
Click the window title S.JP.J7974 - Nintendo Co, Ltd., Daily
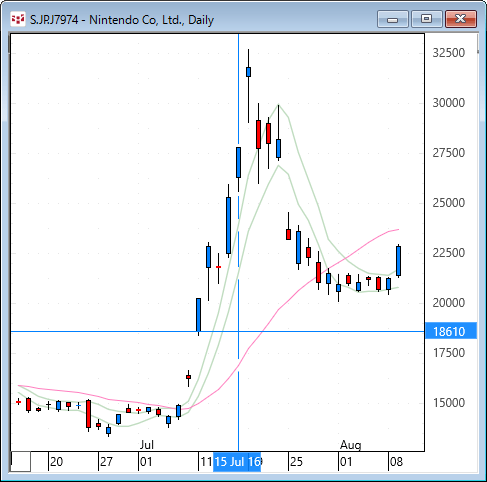click(122, 20)
